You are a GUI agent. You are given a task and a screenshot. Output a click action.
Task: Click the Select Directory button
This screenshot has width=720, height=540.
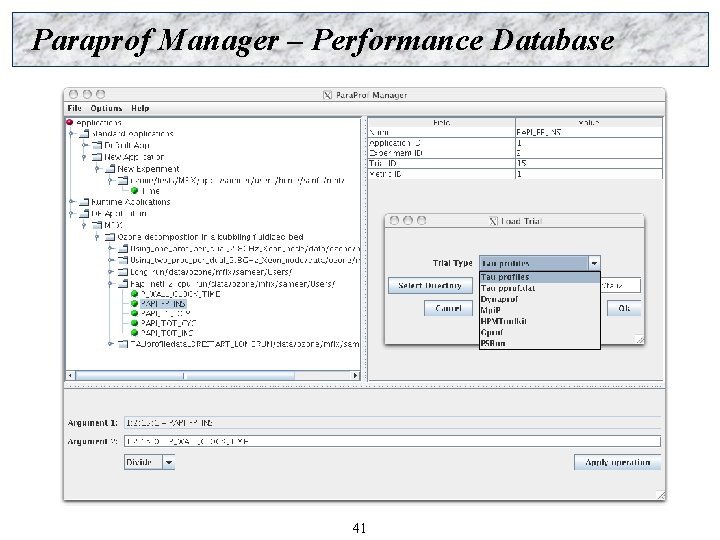(x=430, y=286)
